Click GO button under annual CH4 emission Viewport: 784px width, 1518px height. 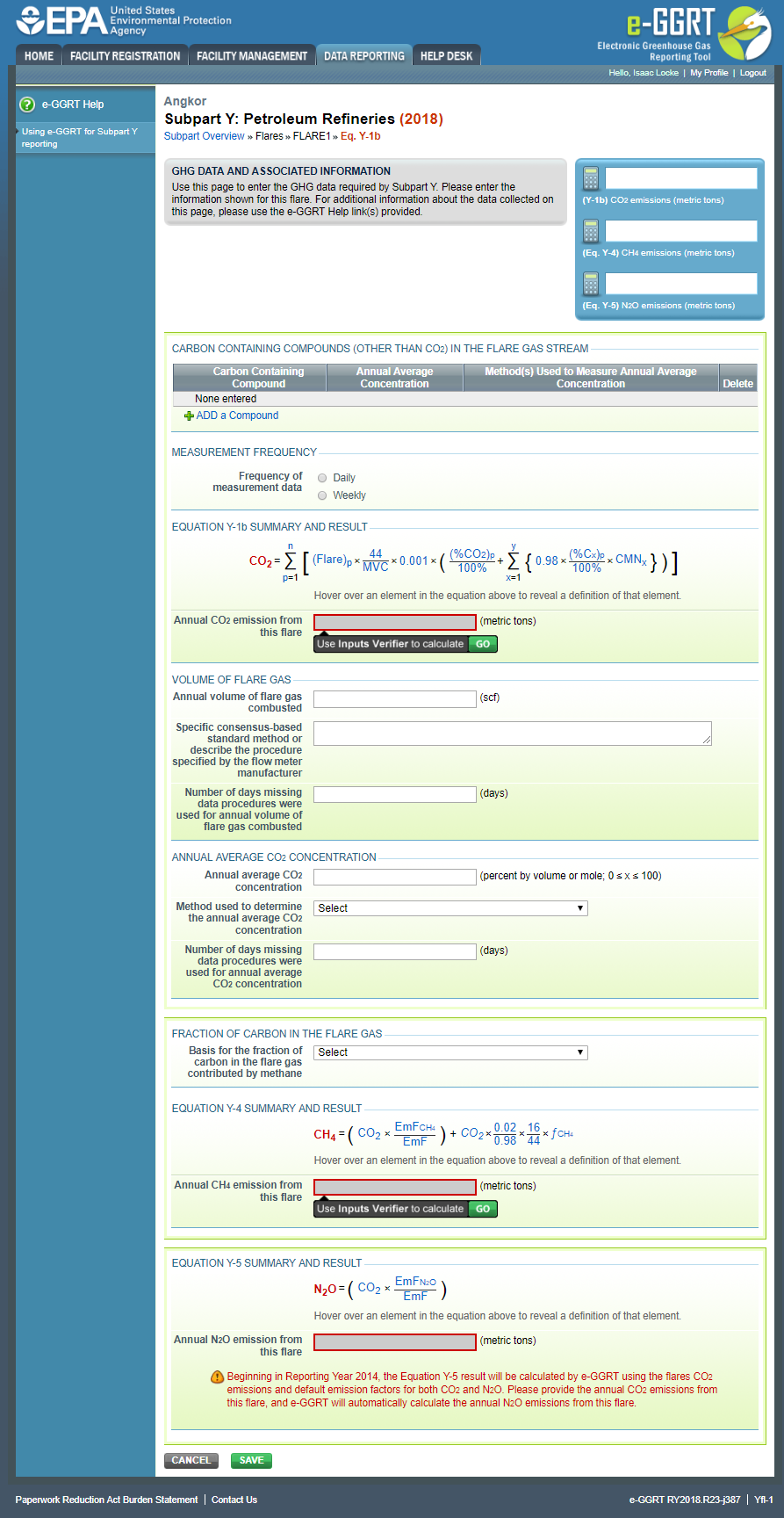coord(483,1209)
